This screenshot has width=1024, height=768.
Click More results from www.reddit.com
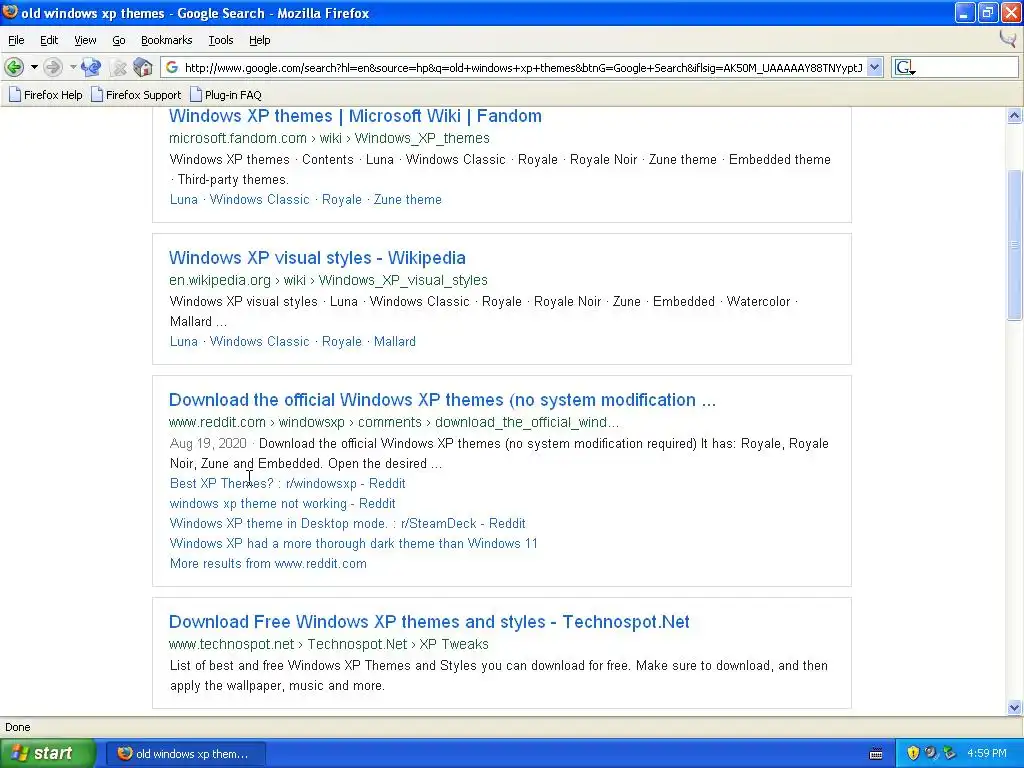click(x=268, y=564)
